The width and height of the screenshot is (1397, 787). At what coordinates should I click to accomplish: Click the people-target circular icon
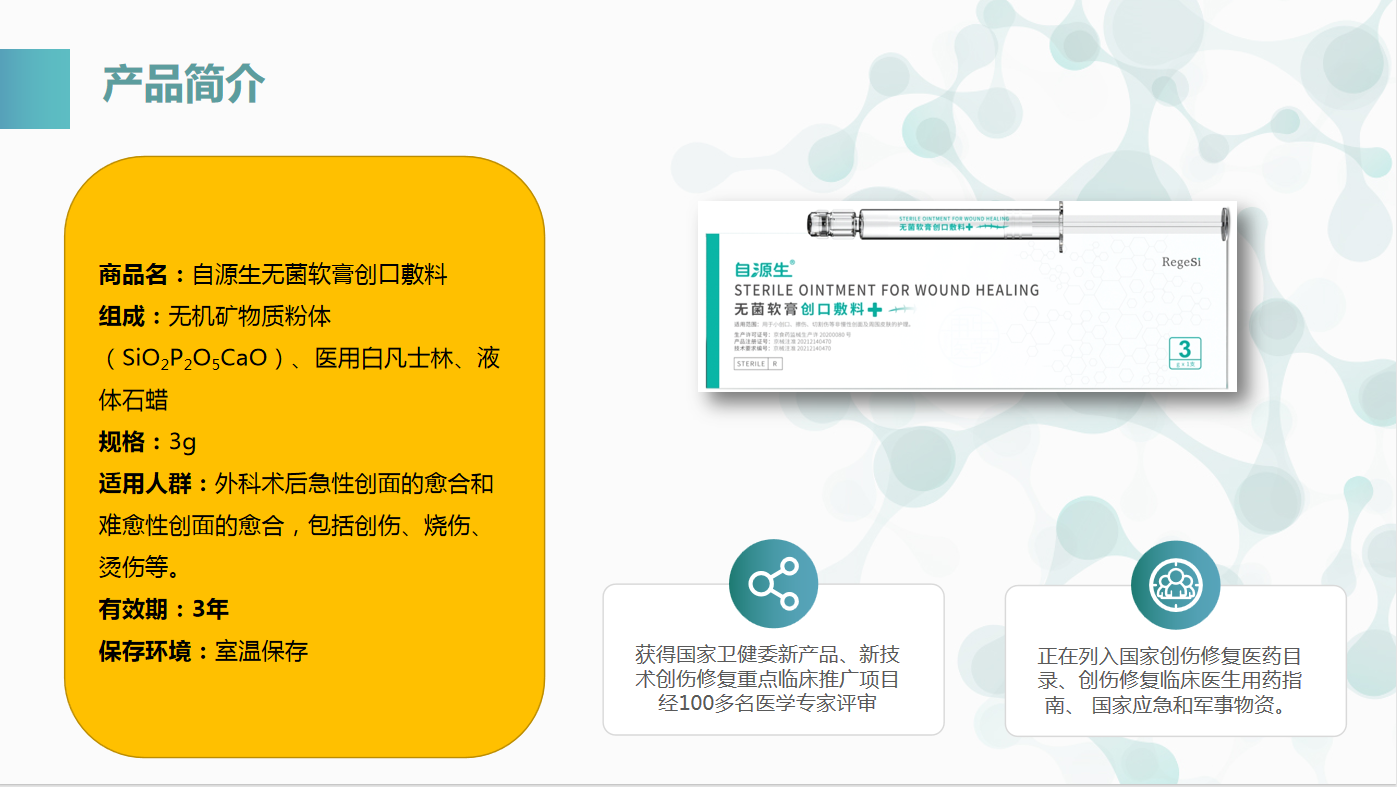(x=1175, y=585)
